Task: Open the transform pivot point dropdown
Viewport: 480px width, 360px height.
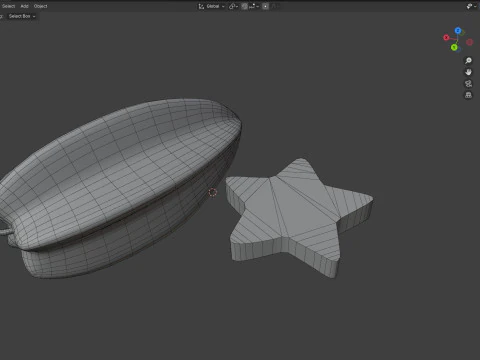Action: pyautogui.click(x=233, y=6)
